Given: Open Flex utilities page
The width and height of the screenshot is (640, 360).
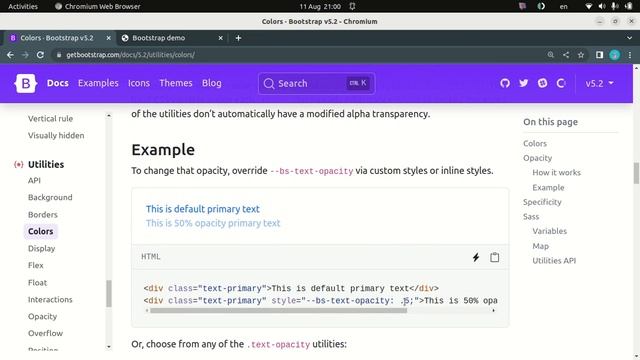Looking at the screenshot, I should (x=36, y=265).
